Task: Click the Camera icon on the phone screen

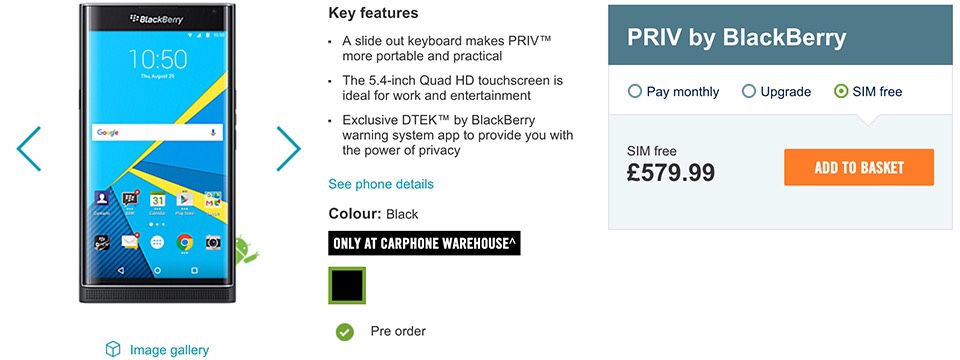Action: (213, 242)
